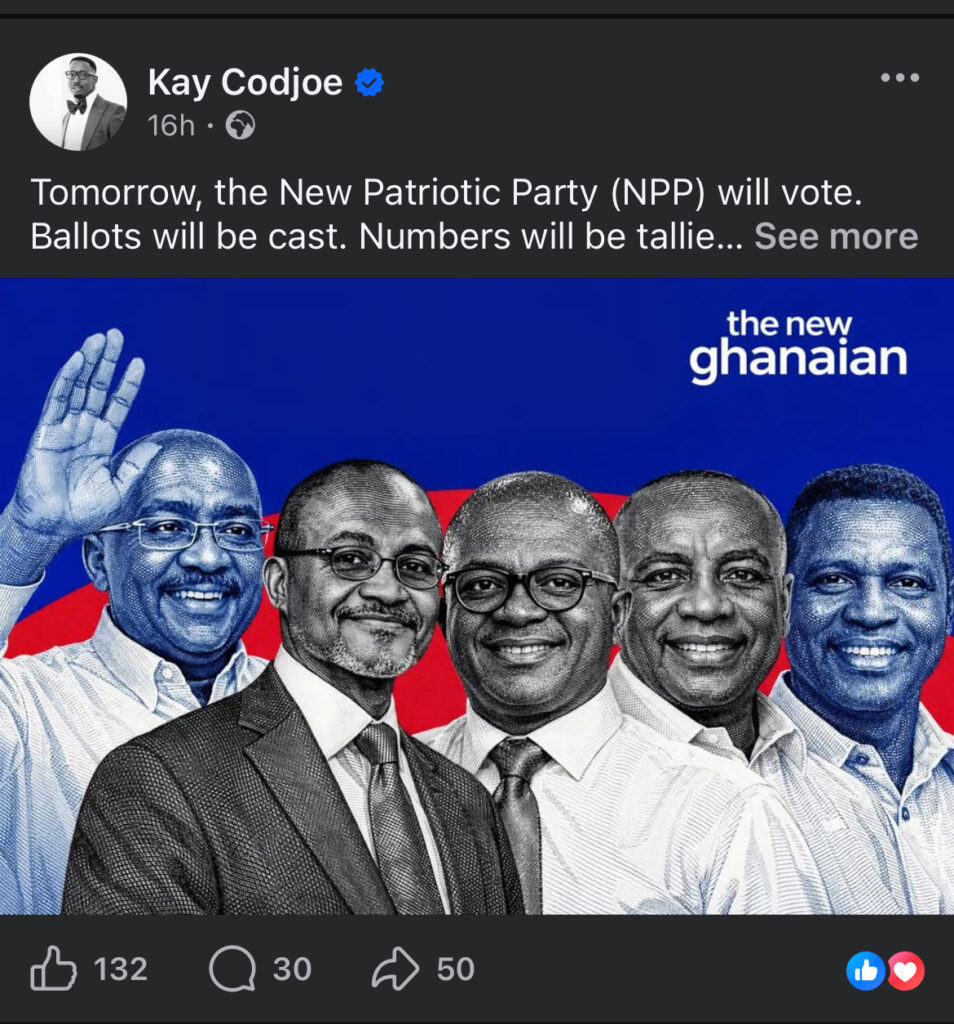954x1024 pixels.
Task: View the 132 likes count
Action: [121, 969]
